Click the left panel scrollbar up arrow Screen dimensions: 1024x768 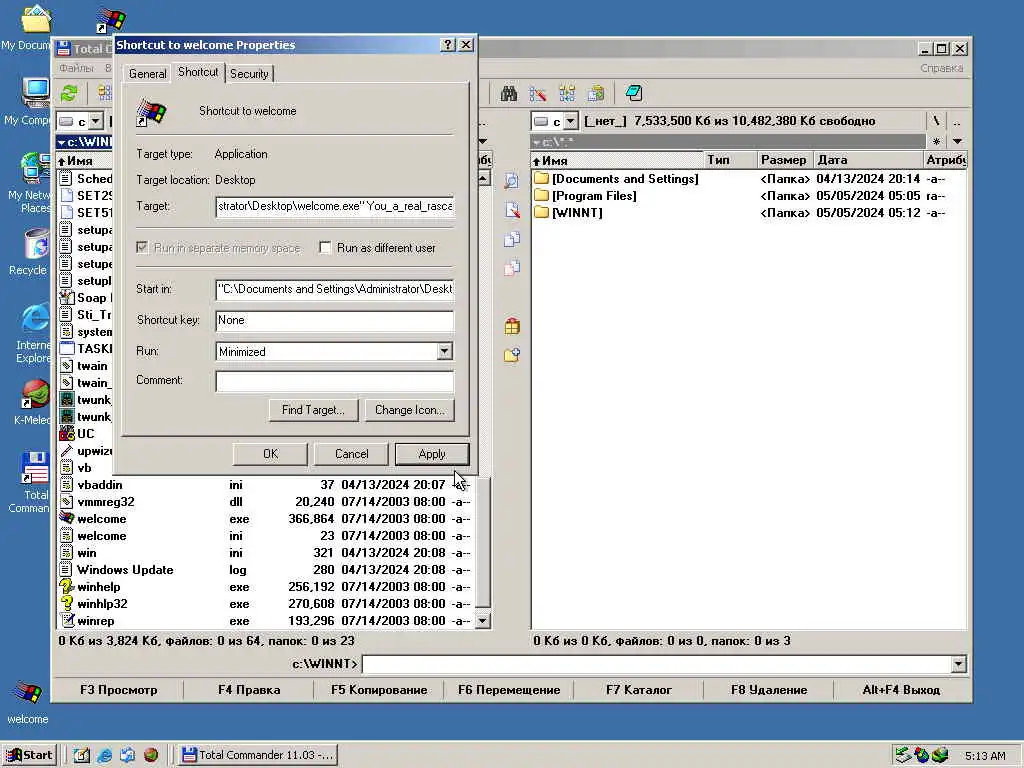click(483, 178)
